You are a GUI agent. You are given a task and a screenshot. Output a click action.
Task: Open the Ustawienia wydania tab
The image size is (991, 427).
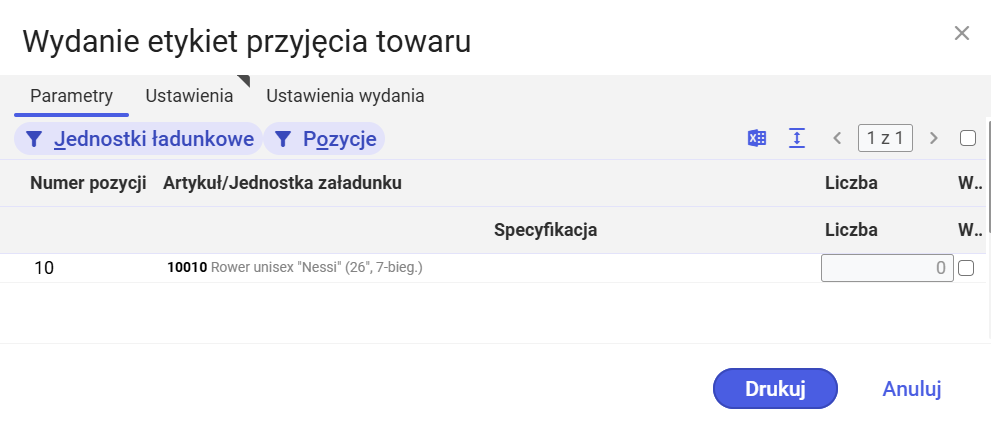coord(345,96)
